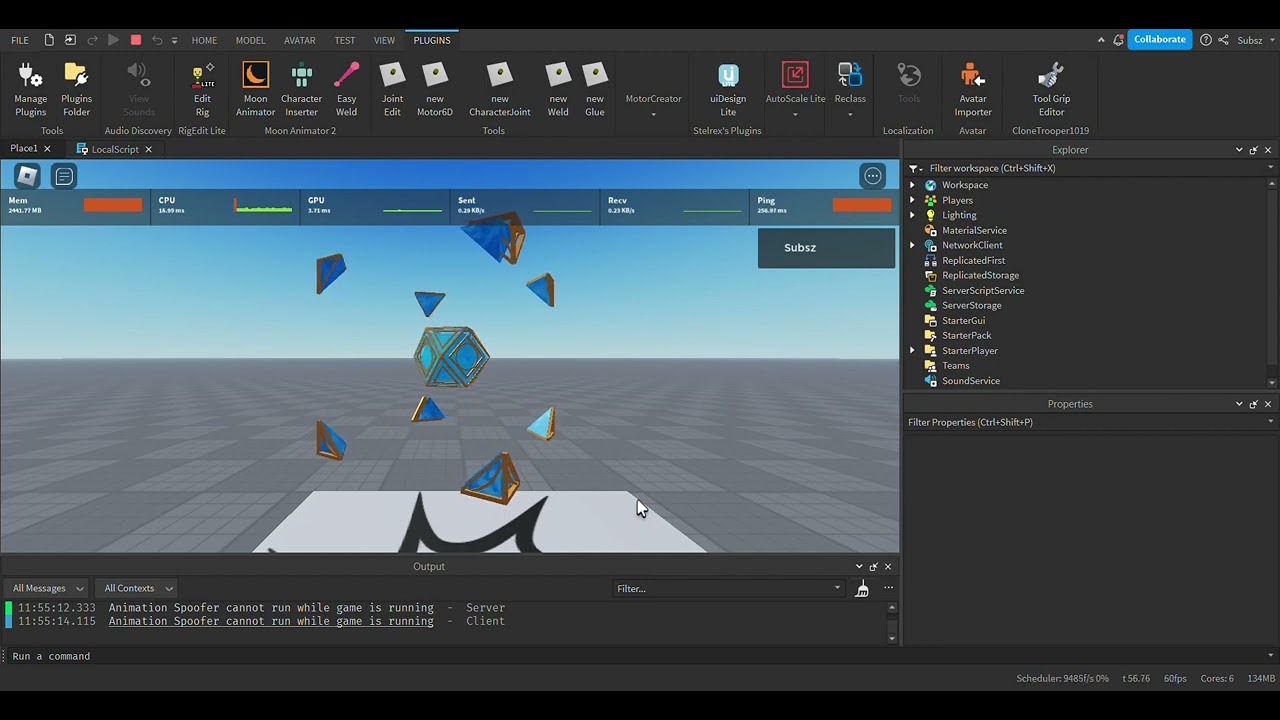Viewport: 1280px width, 720px height.
Task: Open uiDesign Lite plugin
Action: coord(728,90)
